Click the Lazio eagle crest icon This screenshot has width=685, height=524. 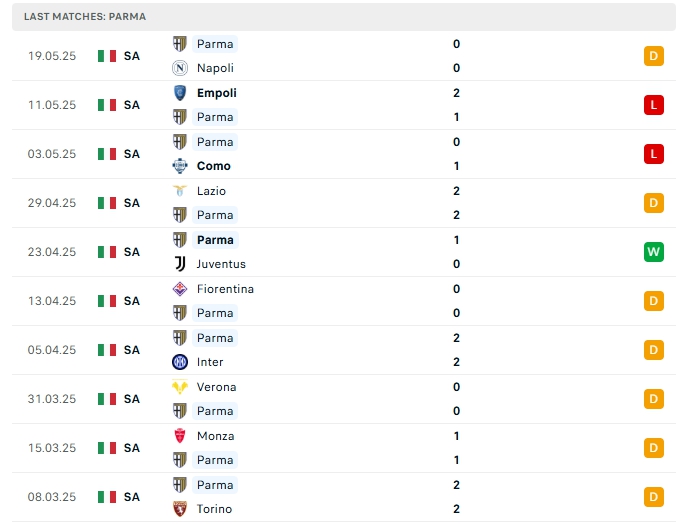(x=180, y=191)
